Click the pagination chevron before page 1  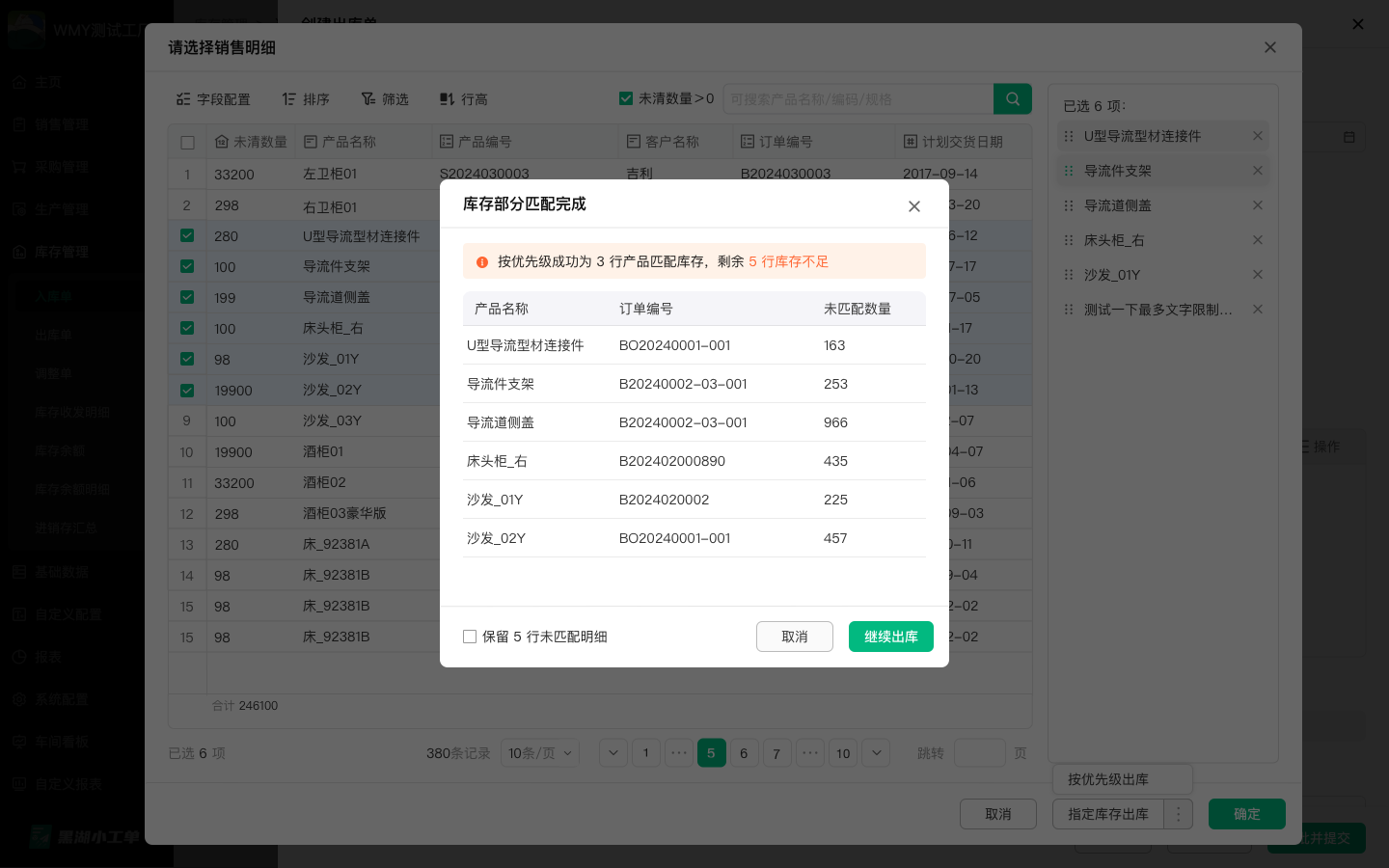click(613, 752)
